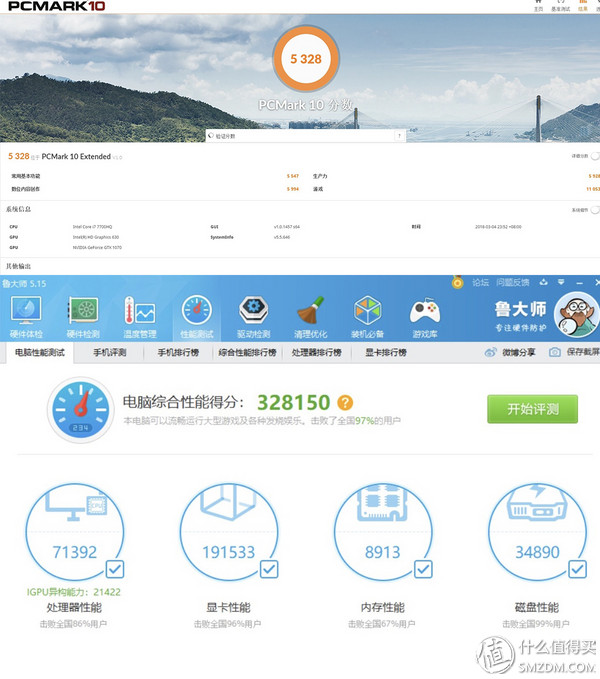Toggle 内存性能 checkbox under 8913

point(423,569)
